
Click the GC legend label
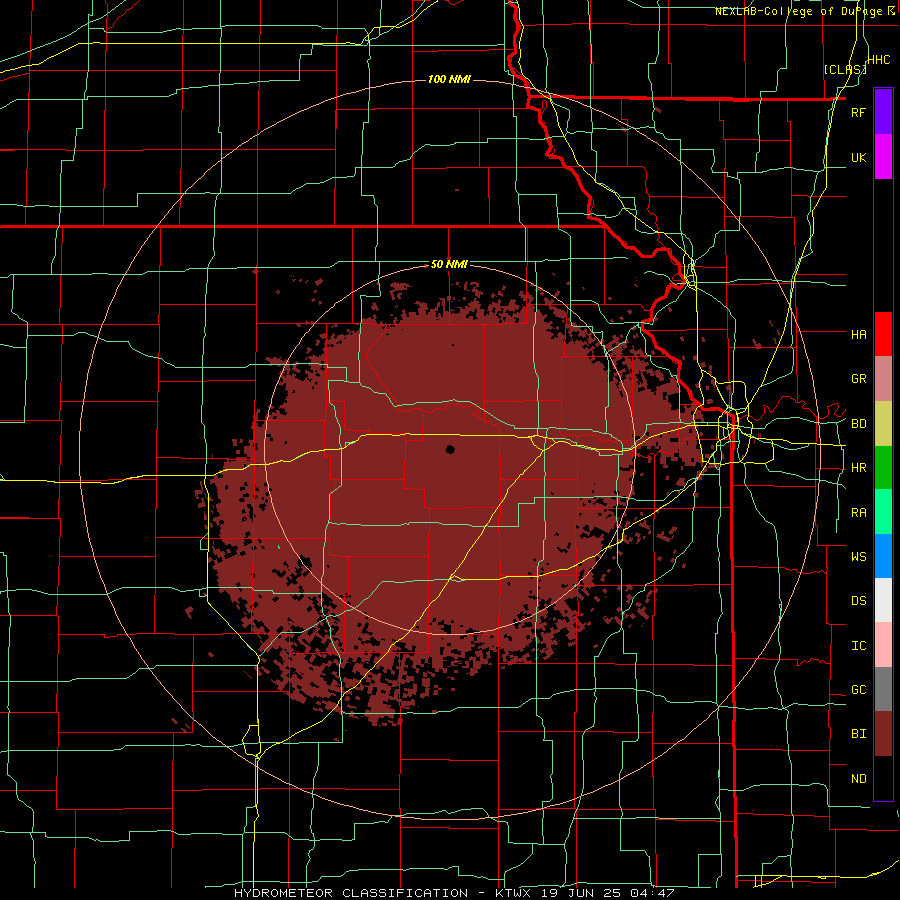click(x=858, y=690)
